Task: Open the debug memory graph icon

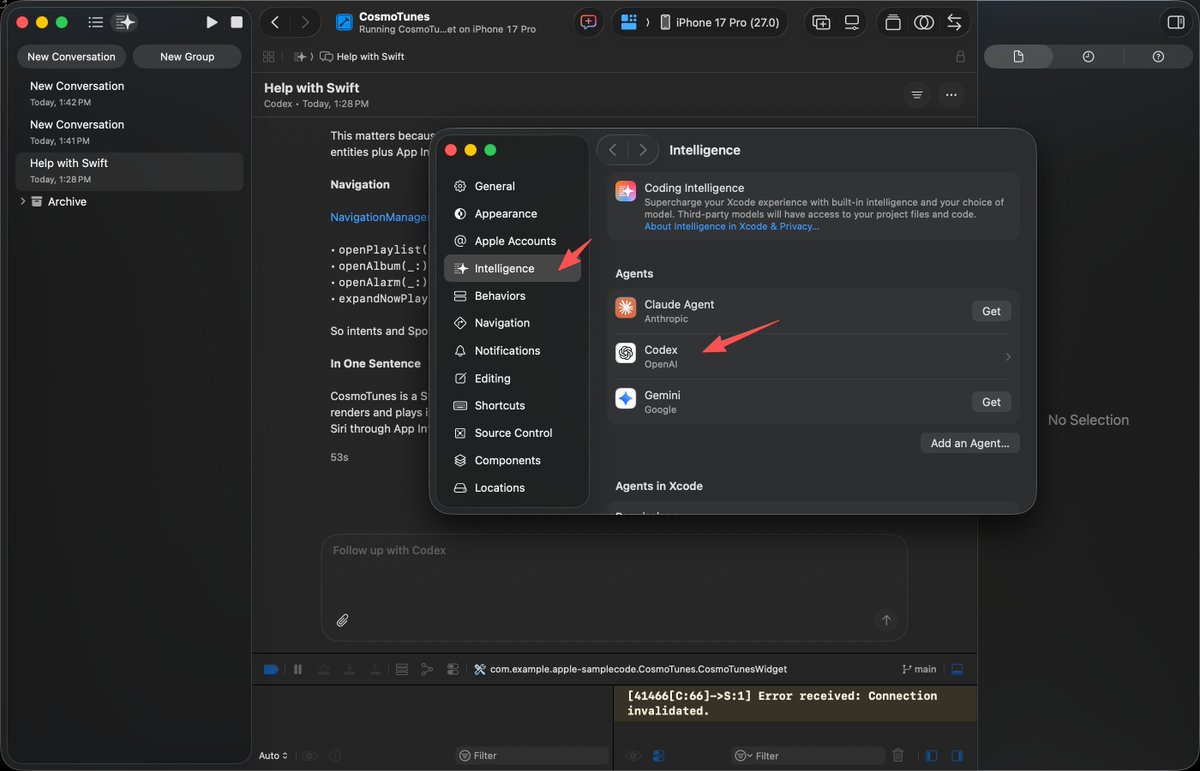Action: 427,669
